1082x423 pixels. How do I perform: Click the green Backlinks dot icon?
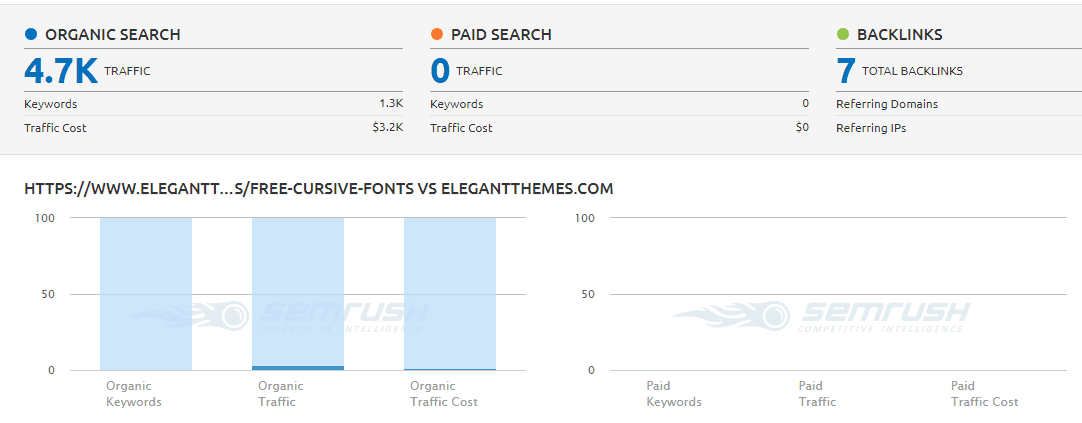point(843,34)
